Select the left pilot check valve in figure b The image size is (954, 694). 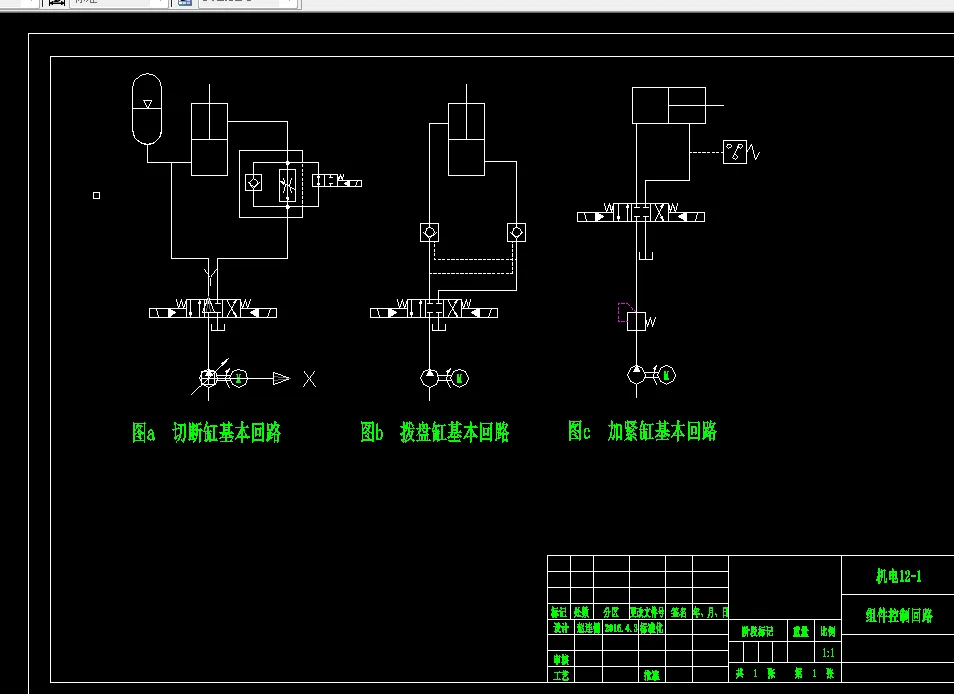pyautogui.click(x=430, y=232)
